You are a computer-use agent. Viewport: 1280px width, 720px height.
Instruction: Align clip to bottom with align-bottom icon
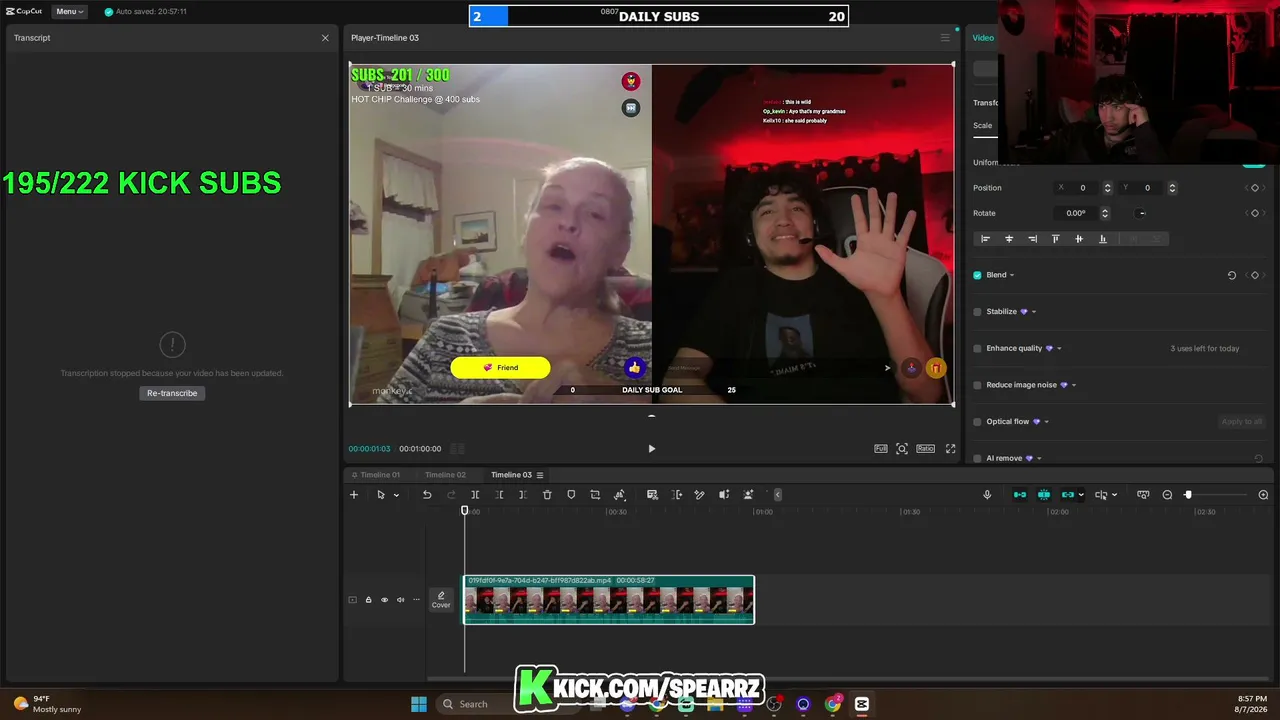coord(1103,239)
